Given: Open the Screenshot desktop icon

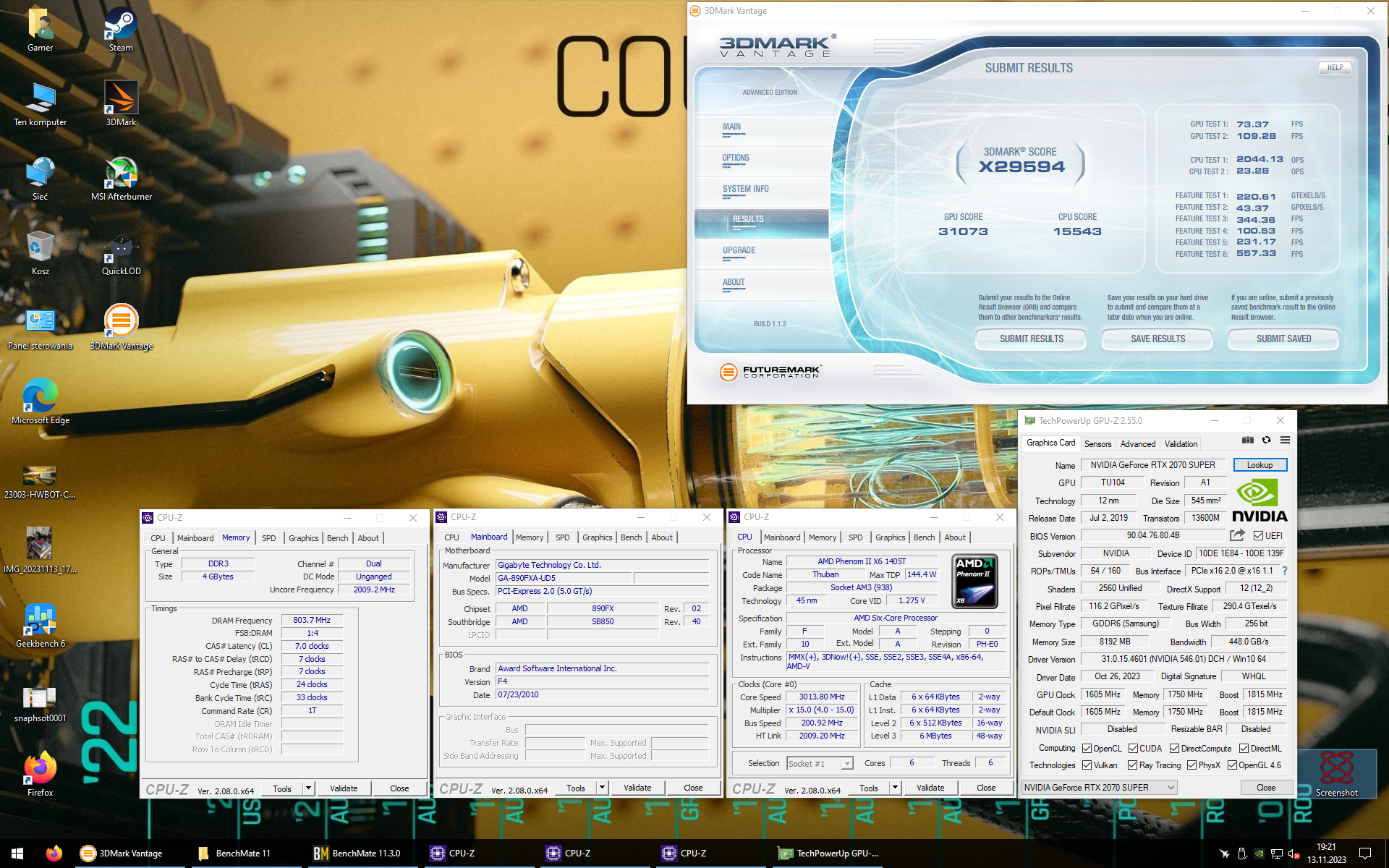Looking at the screenshot, I should tap(1336, 774).
